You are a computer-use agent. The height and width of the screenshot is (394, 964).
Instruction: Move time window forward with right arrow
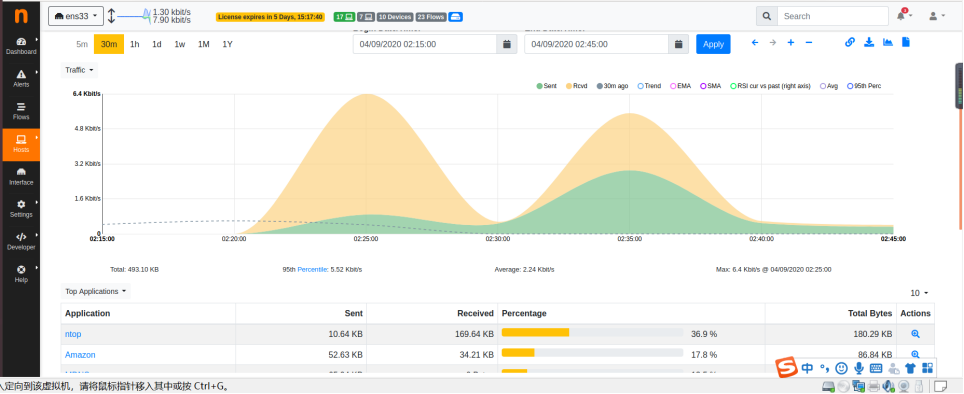tap(773, 42)
